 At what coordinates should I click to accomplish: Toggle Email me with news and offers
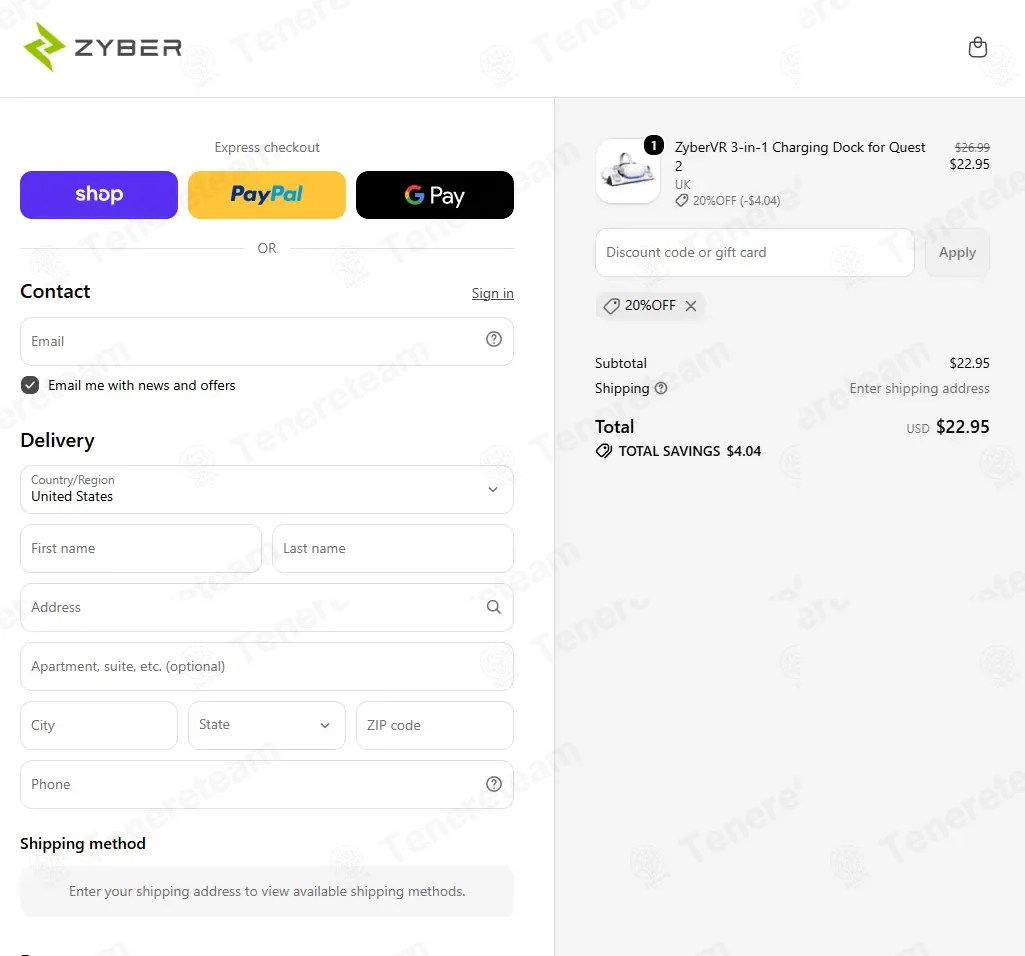29,385
